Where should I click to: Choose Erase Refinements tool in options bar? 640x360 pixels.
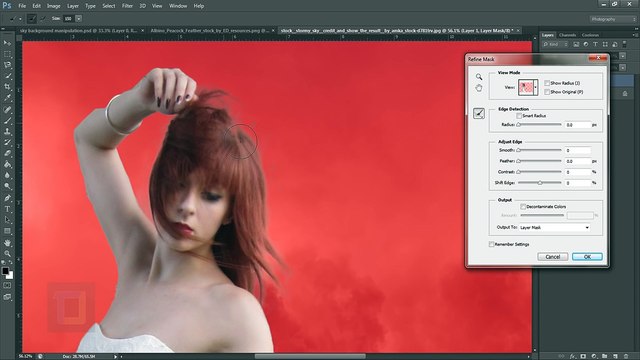(43, 18)
